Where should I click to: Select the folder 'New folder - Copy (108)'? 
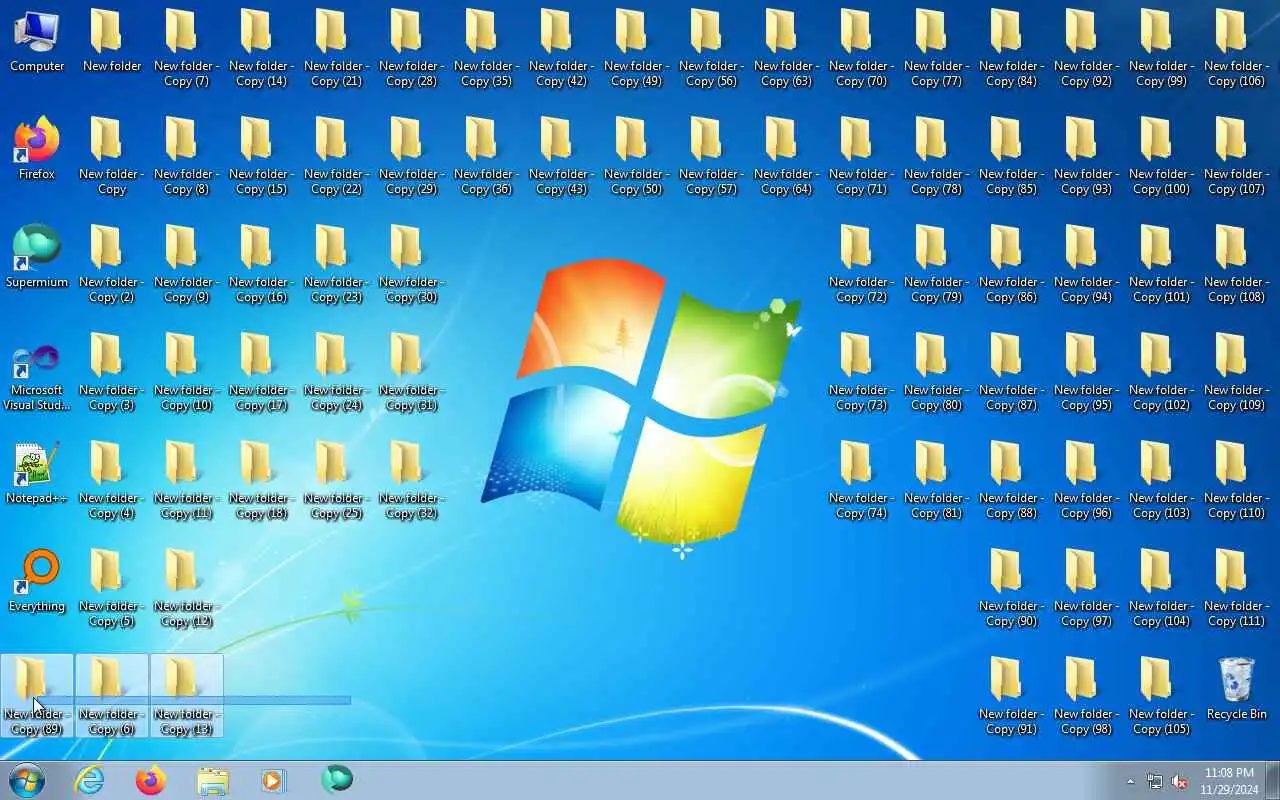(1237, 264)
